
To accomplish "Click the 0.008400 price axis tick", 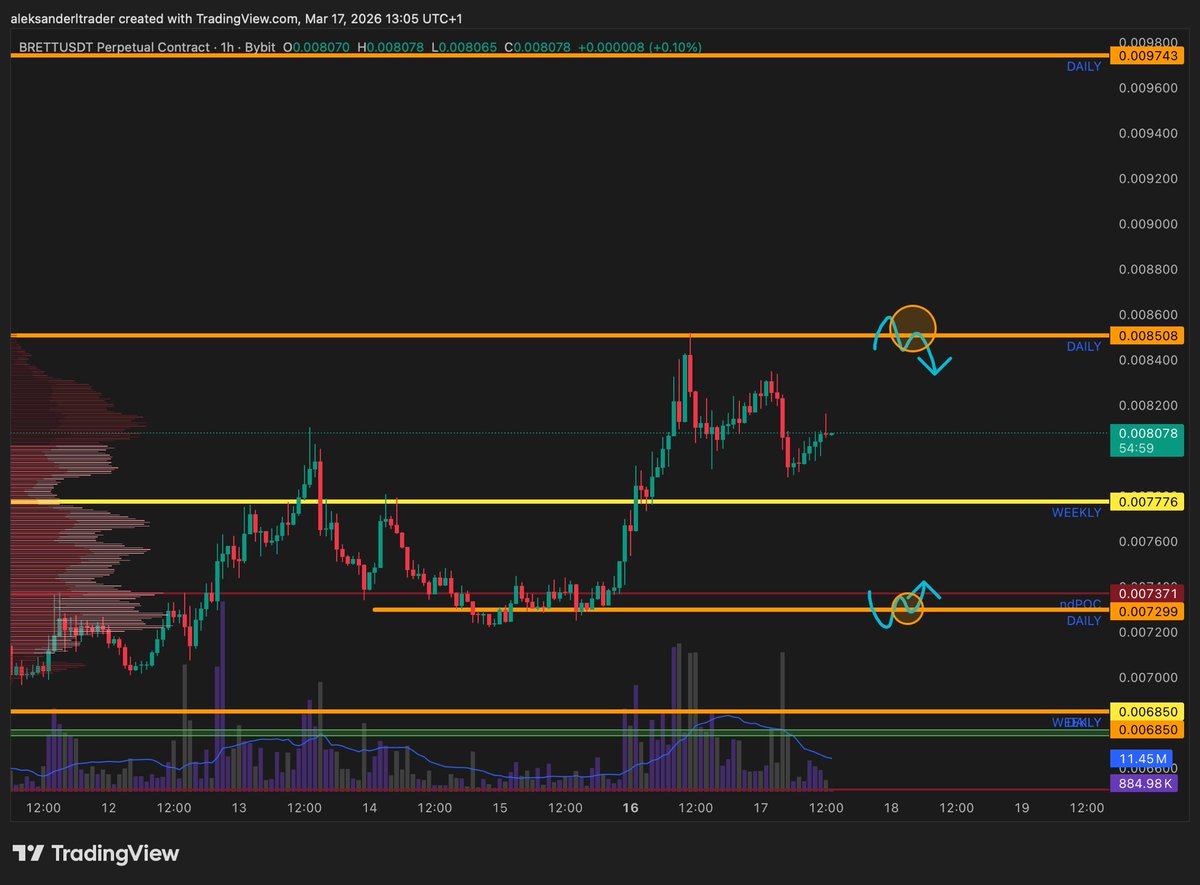I will 1149,360.
